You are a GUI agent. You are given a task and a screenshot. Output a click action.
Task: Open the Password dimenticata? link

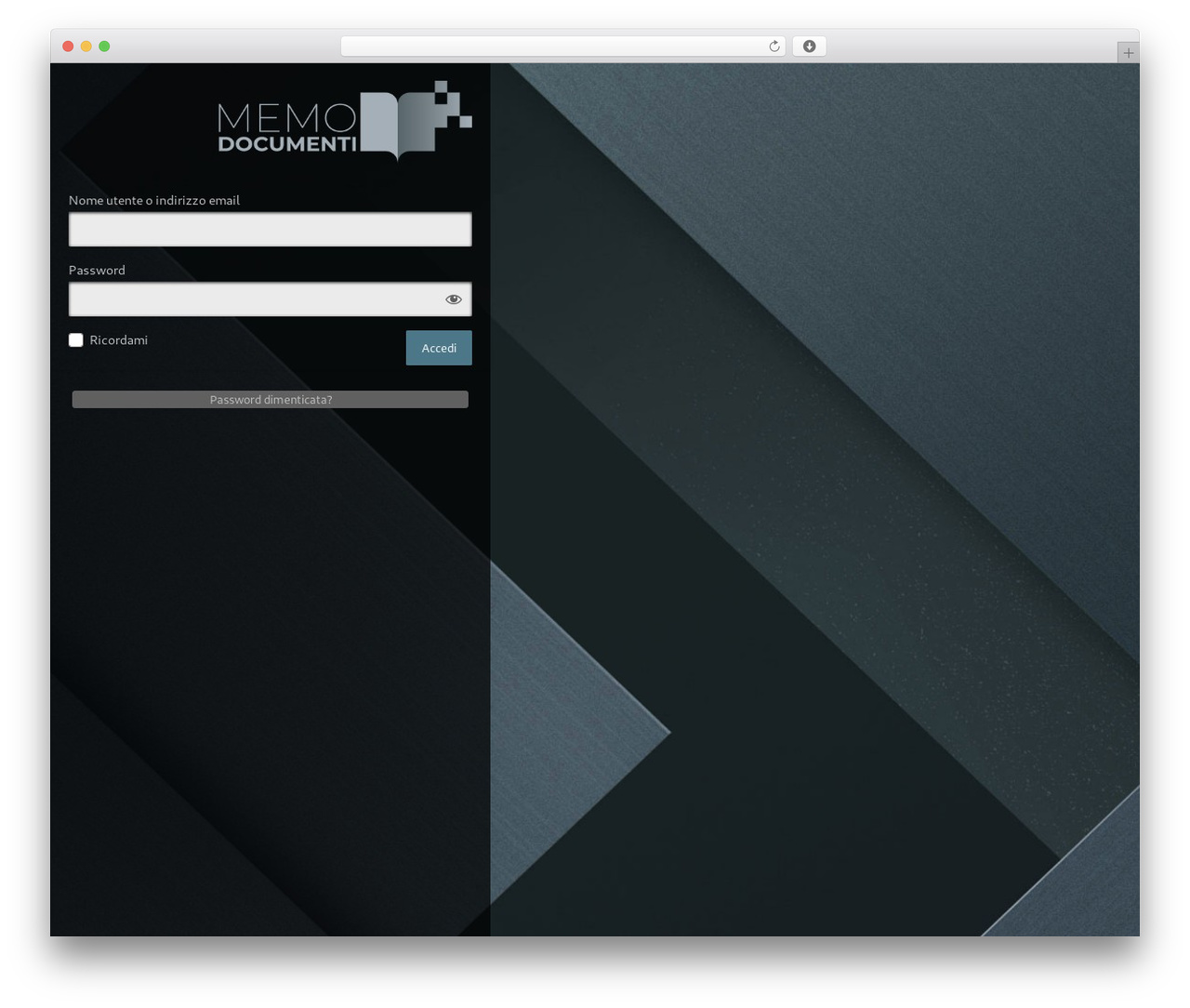pos(271,400)
